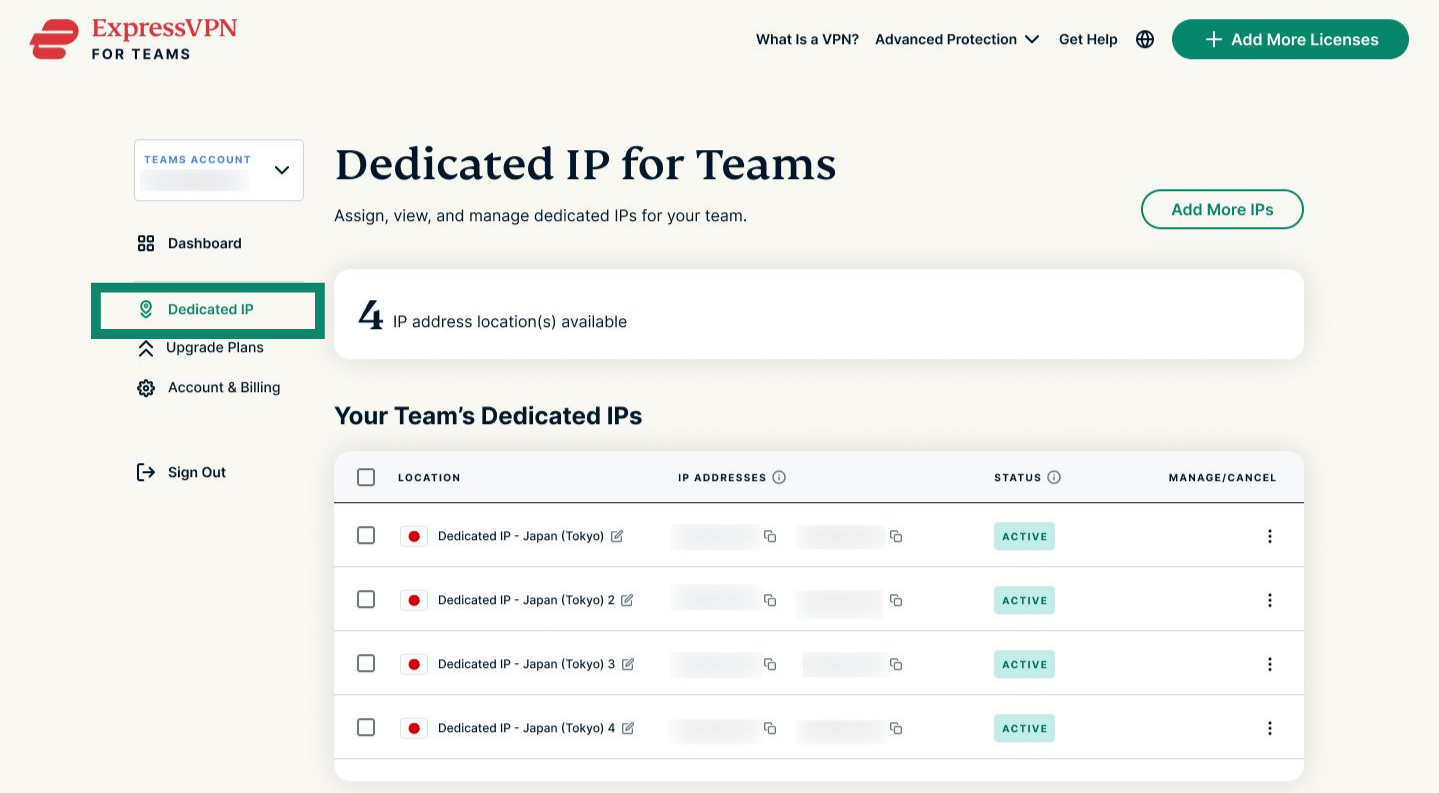Click the row name 'Dedicated IP - Japan (Tokyo) 3'
The height and width of the screenshot is (793, 1439).
coord(527,664)
